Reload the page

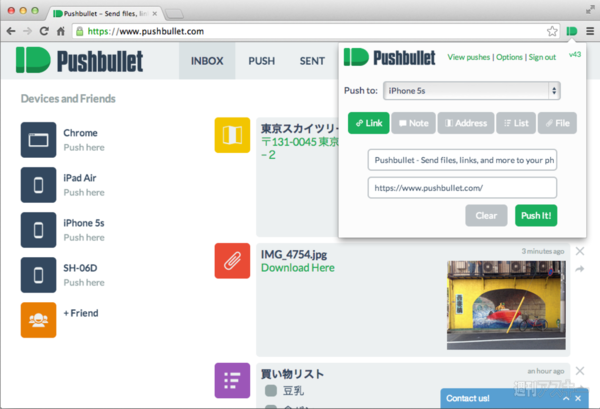click(x=44, y=31)
